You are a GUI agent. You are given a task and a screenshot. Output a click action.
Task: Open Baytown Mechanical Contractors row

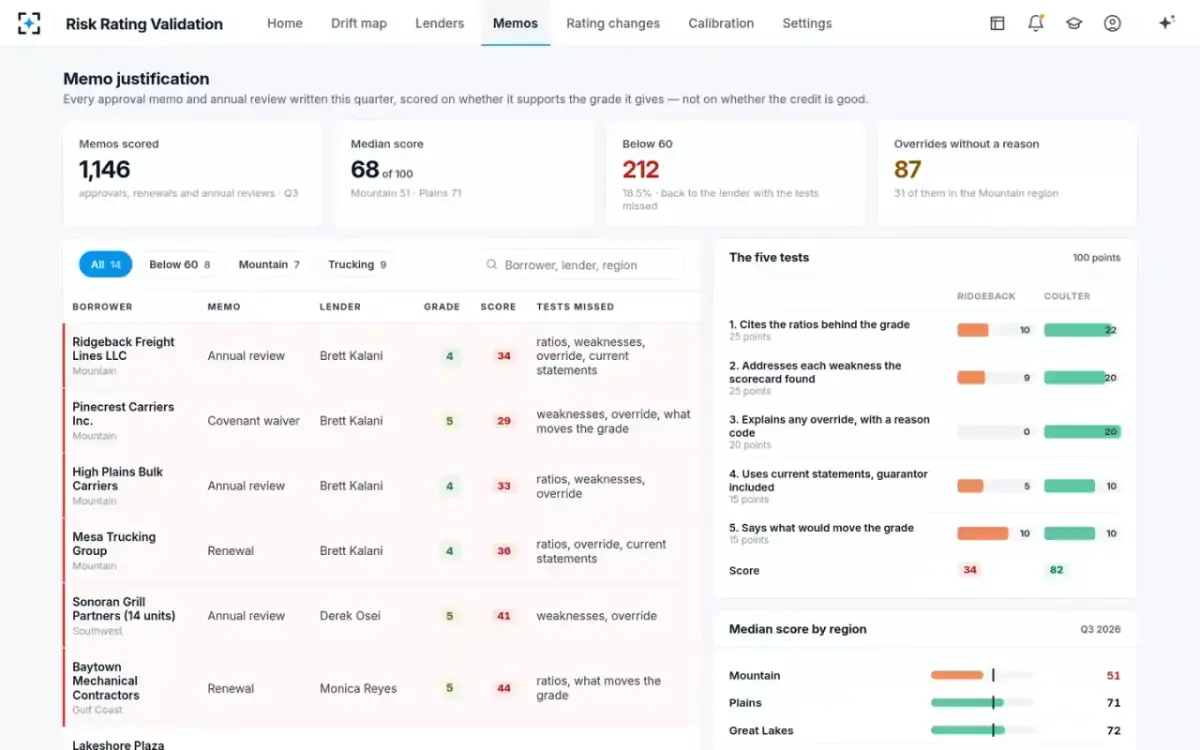382,688
